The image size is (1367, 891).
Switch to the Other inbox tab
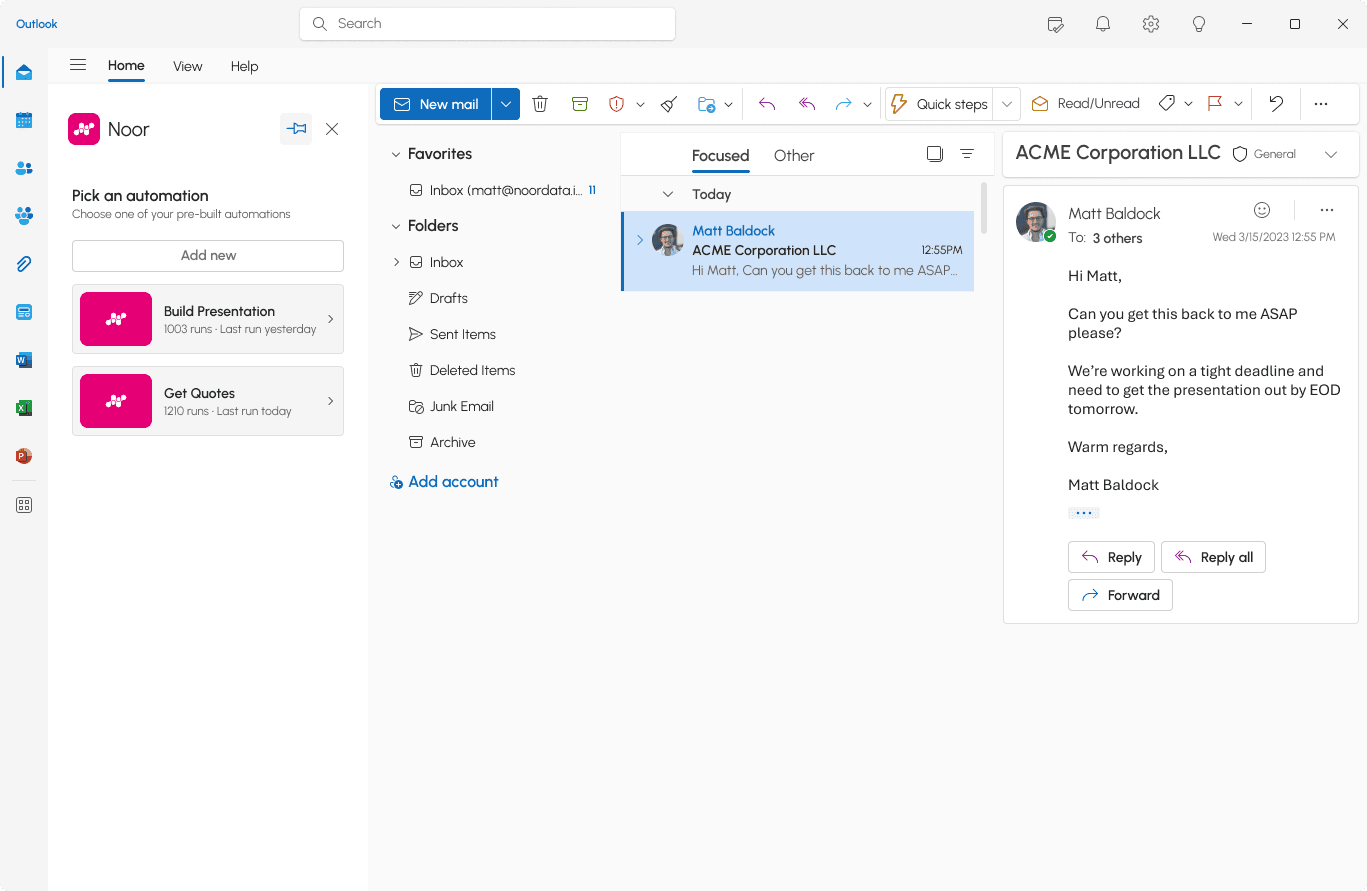(x=794, y=155)
